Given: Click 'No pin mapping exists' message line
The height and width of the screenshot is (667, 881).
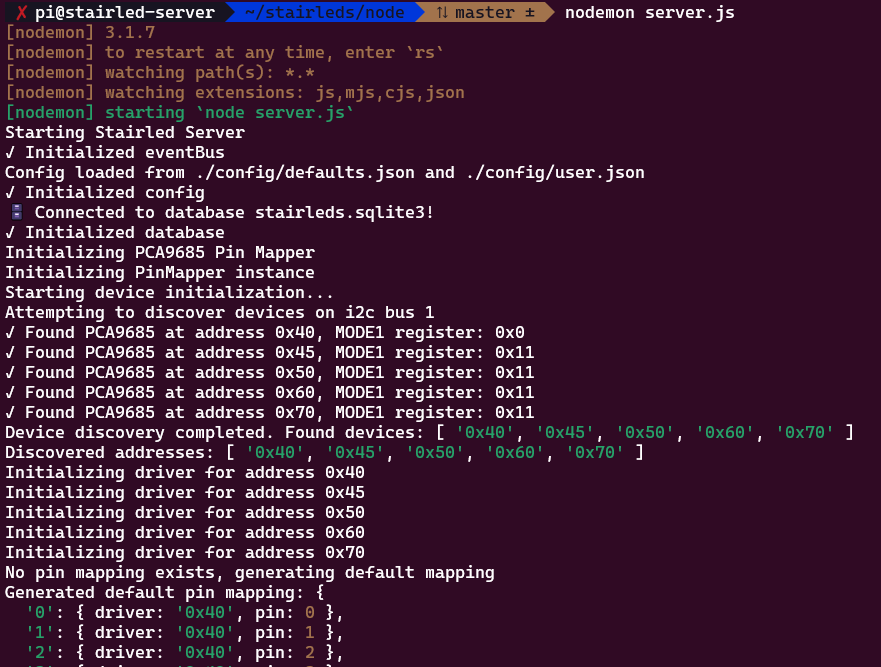Looking at the screenshot, I should [250, 573].
